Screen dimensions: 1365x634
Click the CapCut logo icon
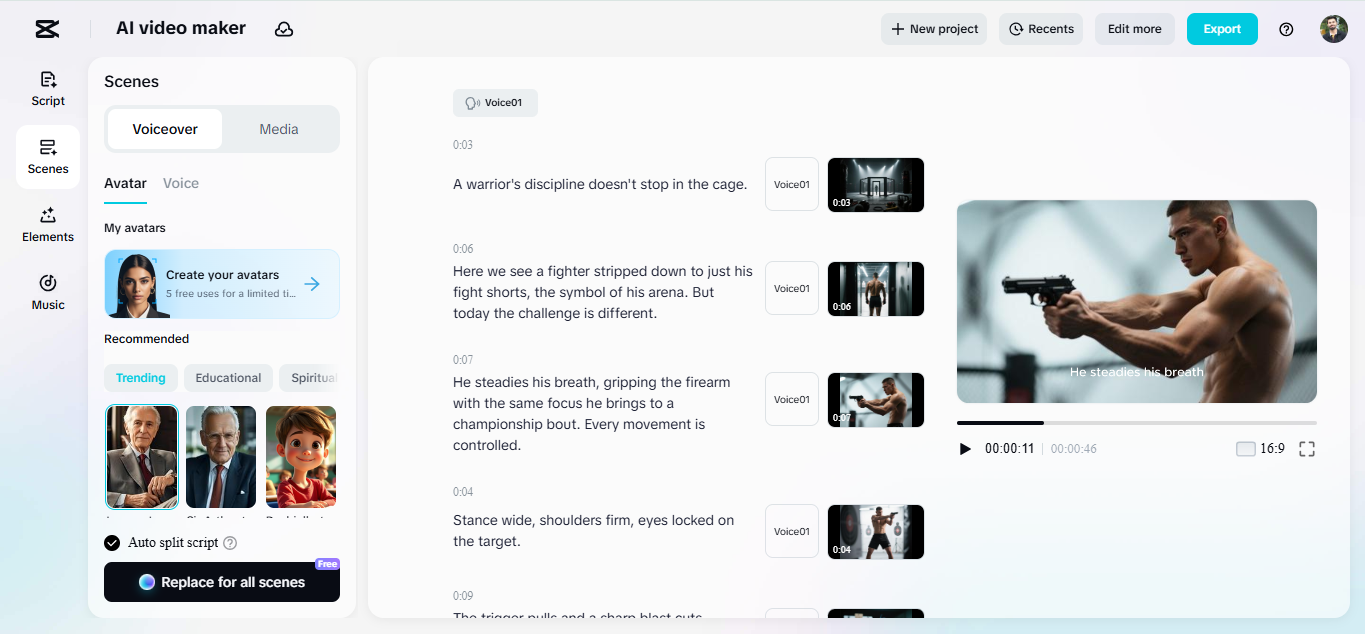[x=46, y=29]
